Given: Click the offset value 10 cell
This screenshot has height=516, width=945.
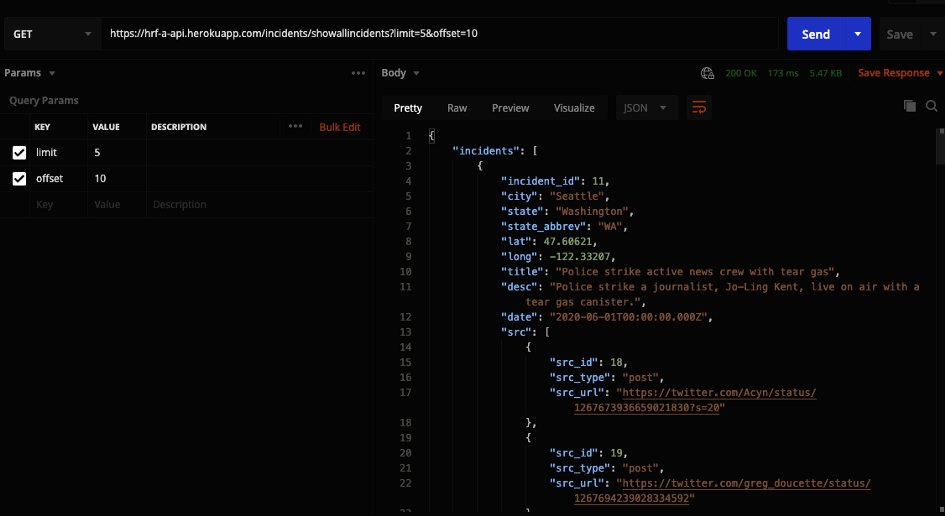Looking at the screenshot, I should point(117,178).
